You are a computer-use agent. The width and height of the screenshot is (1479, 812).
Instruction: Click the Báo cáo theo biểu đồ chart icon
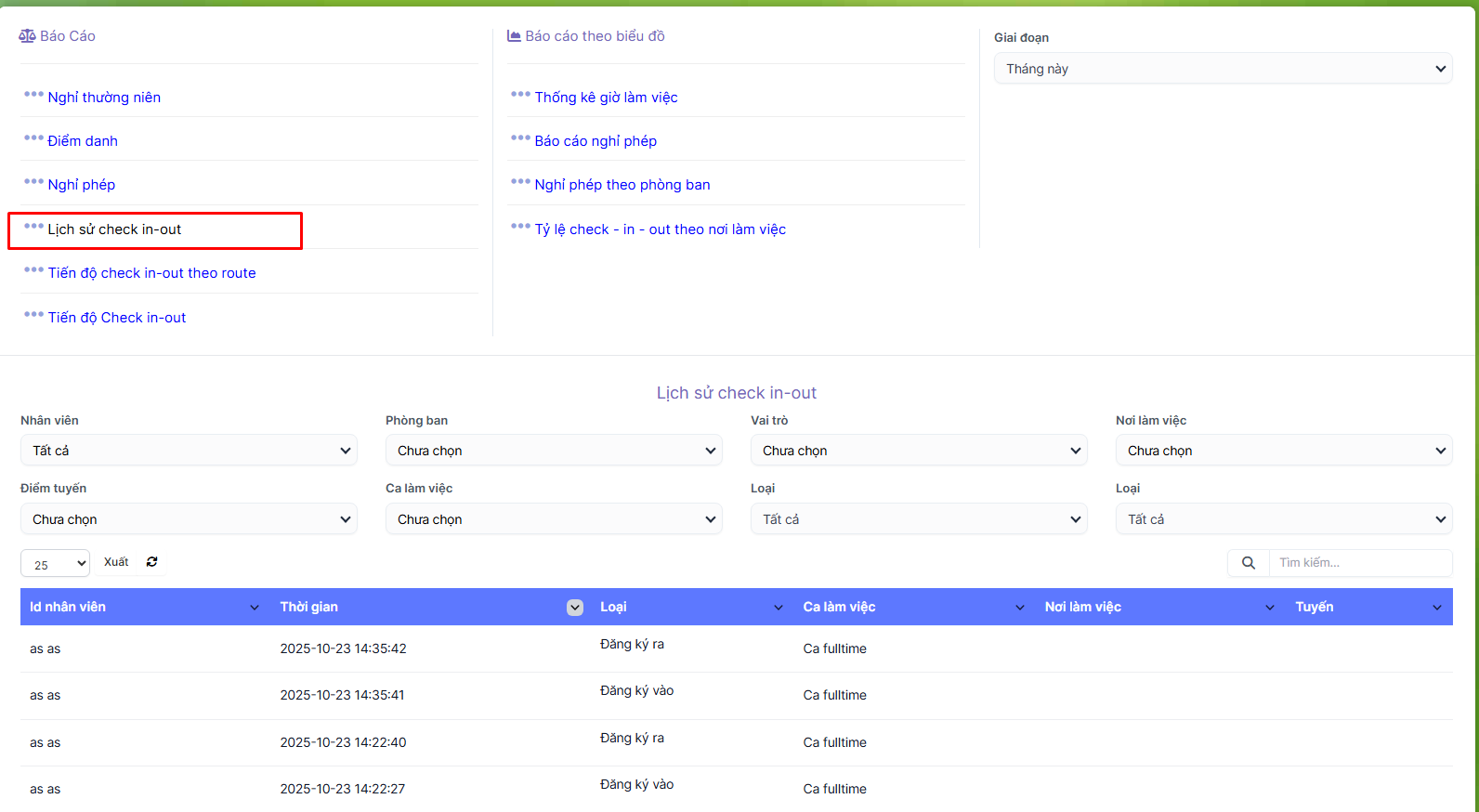coord(514,36)
